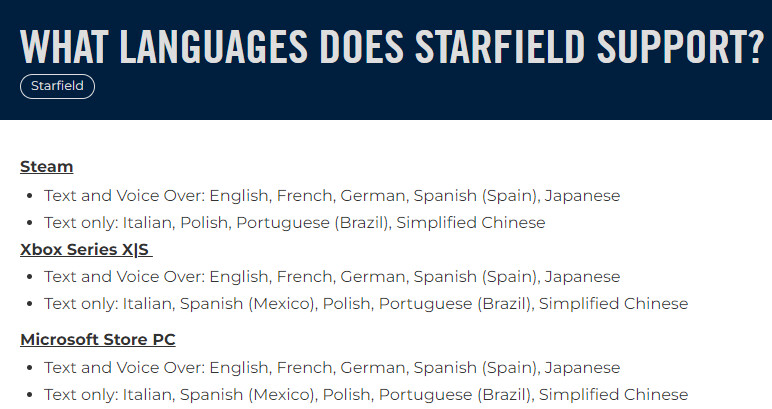This screenshot has width=772, height=409.
Task: Click Xbox Series X|S "Text and Voice Over" line
Action: click(332, 276)
